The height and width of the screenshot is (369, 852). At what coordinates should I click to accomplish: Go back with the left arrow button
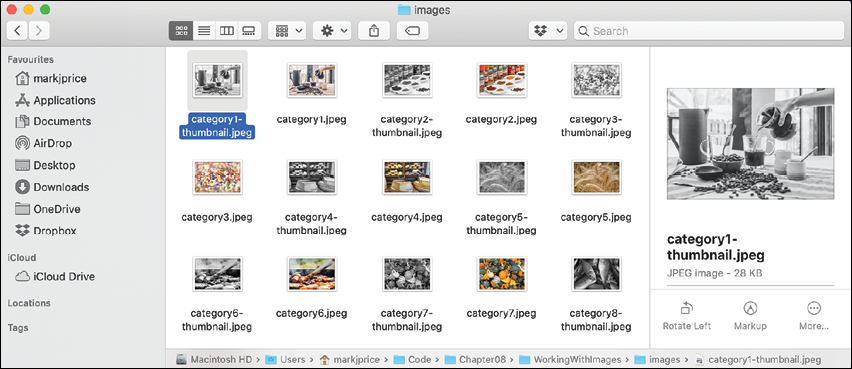pos(17,31)
